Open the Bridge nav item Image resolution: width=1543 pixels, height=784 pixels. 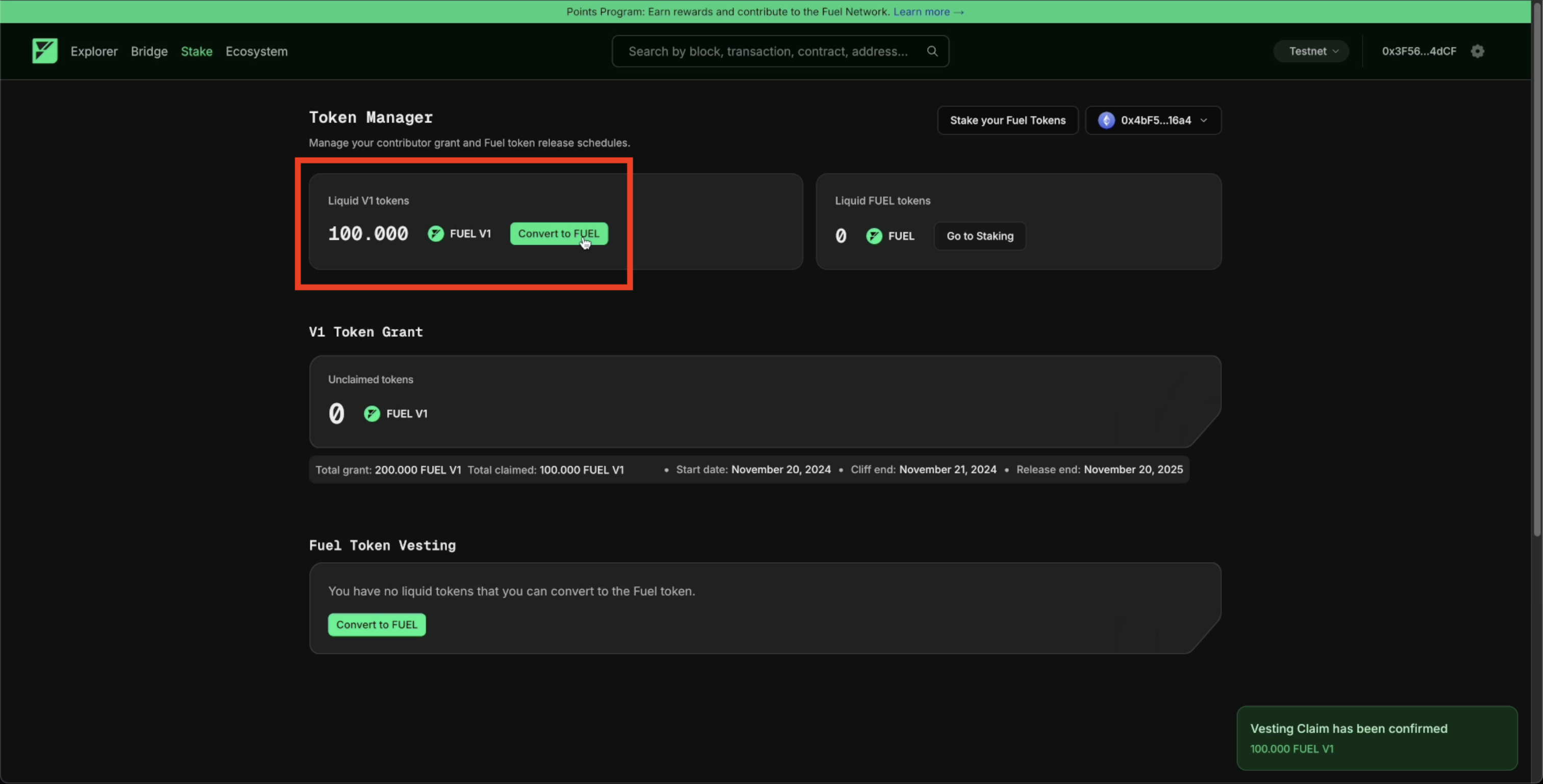pyautogui.click(x=149, y=51)
